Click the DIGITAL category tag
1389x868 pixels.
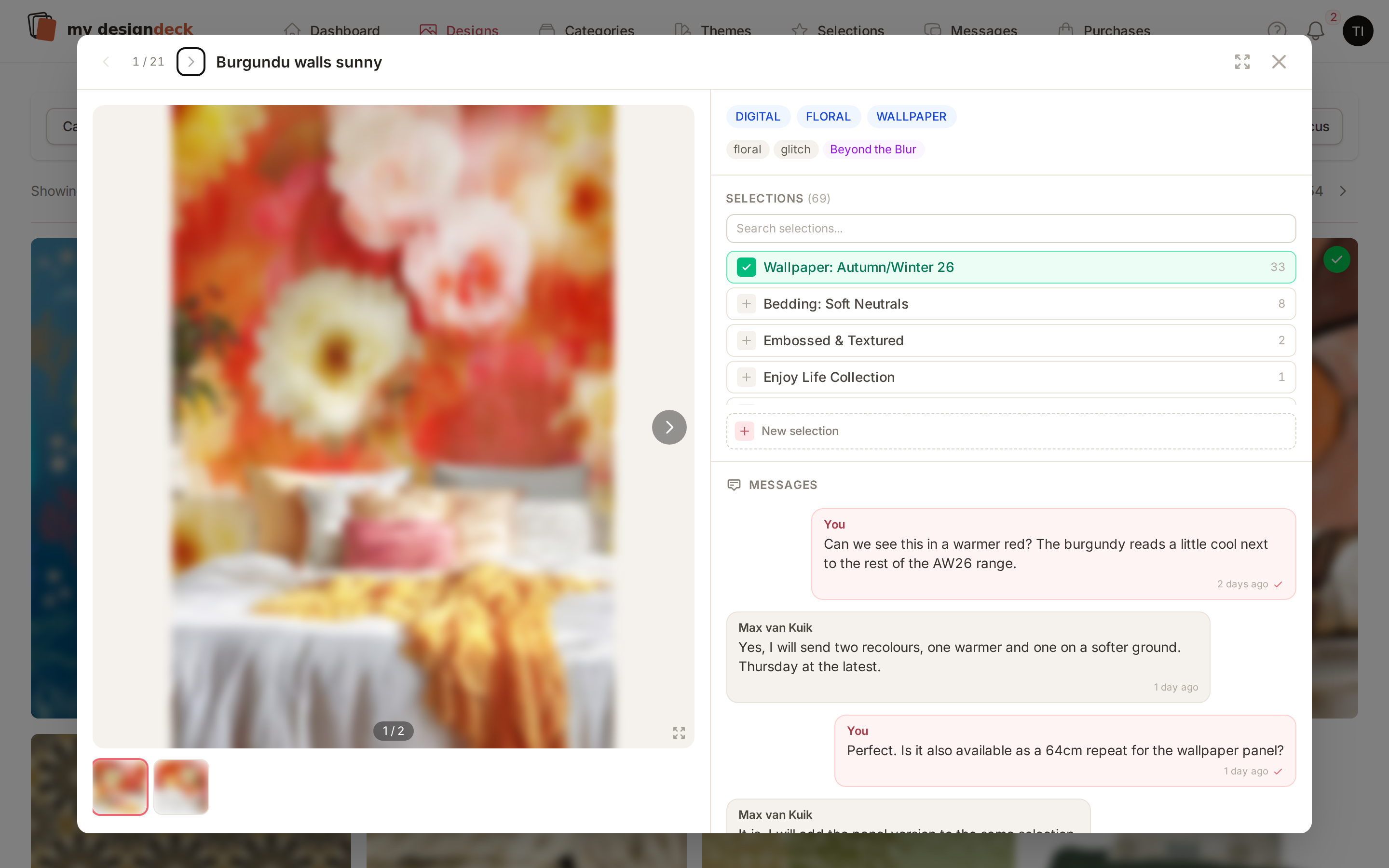[x=758, y=117]
